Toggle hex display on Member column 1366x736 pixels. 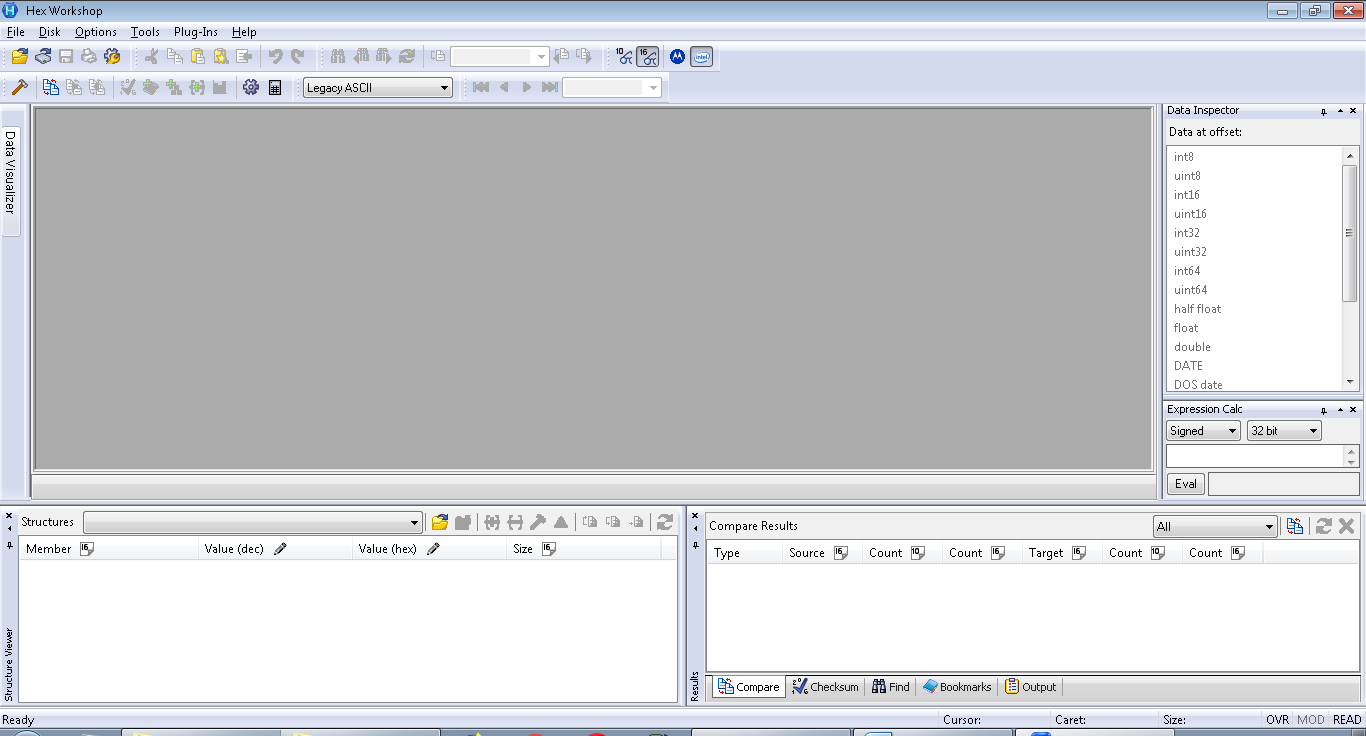point(86,549)
